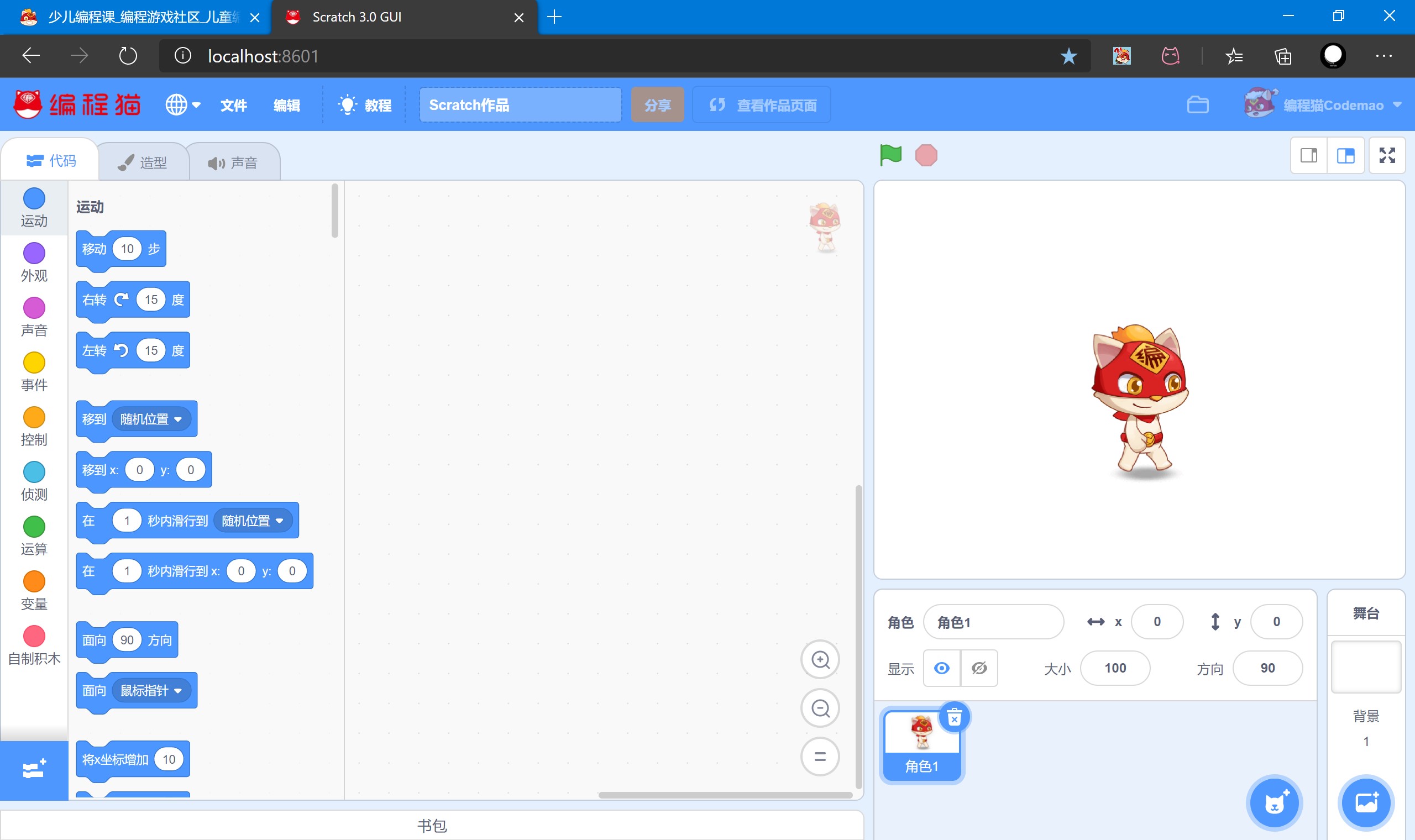Show the sprite with the eye icon
1415x840 pixels.
point(942,669)
